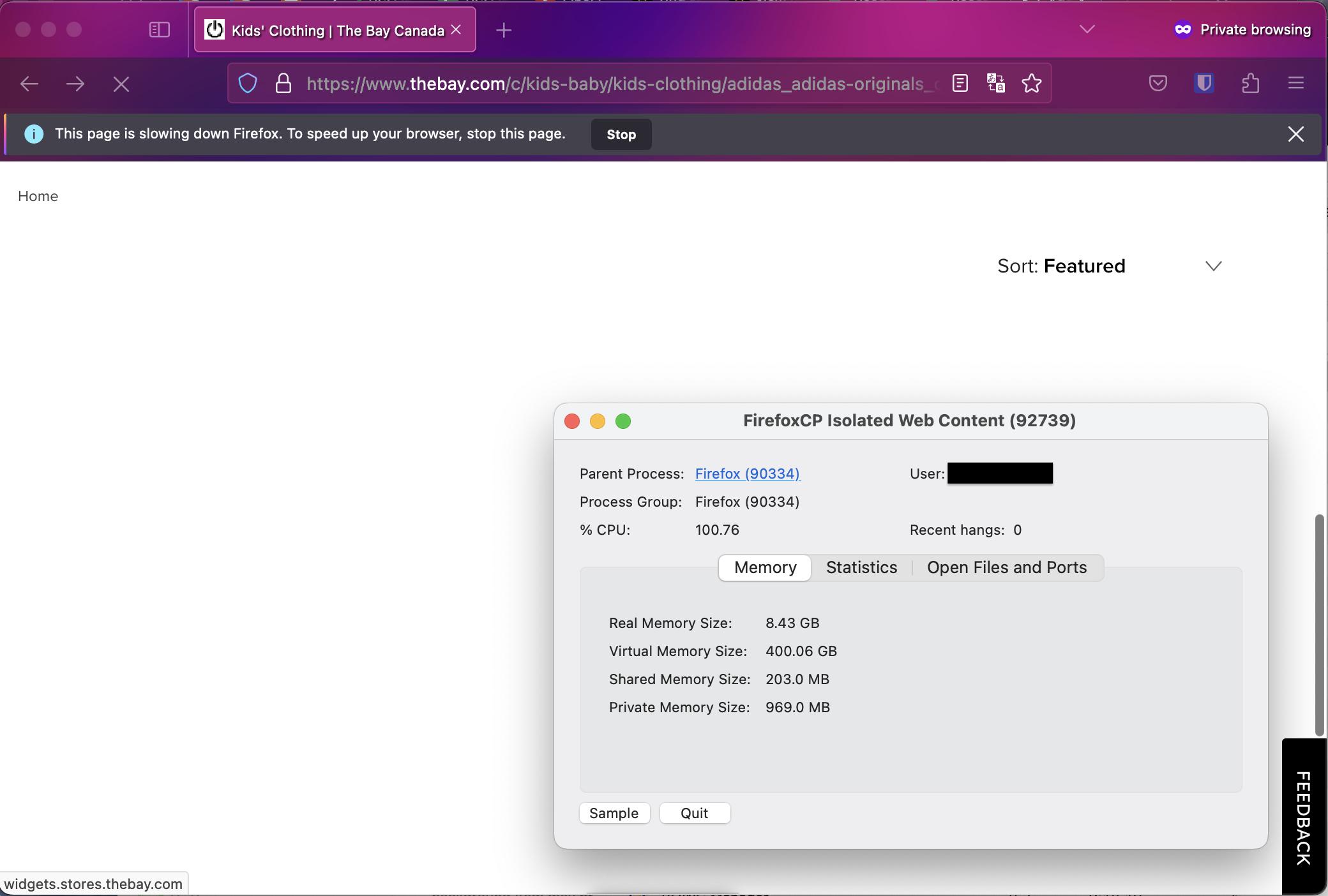This screenshot has height=896, width=1328.
Task: Open a new tab with plus icon
Action: [504, 30]
